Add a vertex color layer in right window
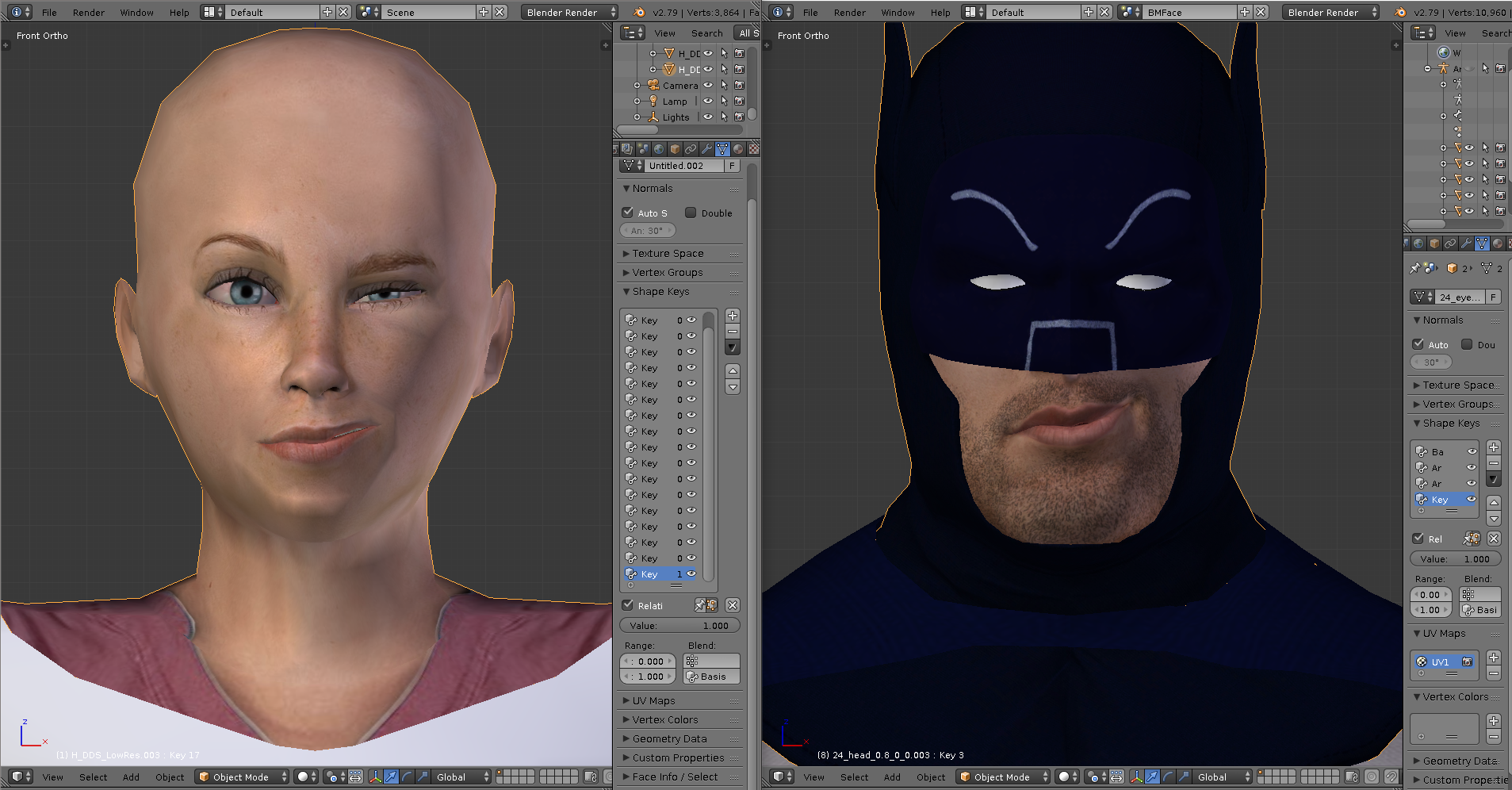The width and height of the screenshot is (1512, 790). [x=1494, y=721]
